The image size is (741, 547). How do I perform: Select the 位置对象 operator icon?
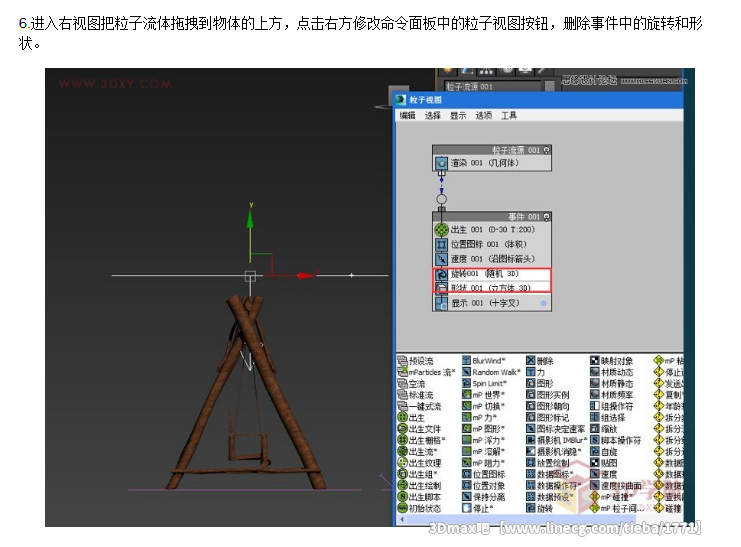coord(466,486)
